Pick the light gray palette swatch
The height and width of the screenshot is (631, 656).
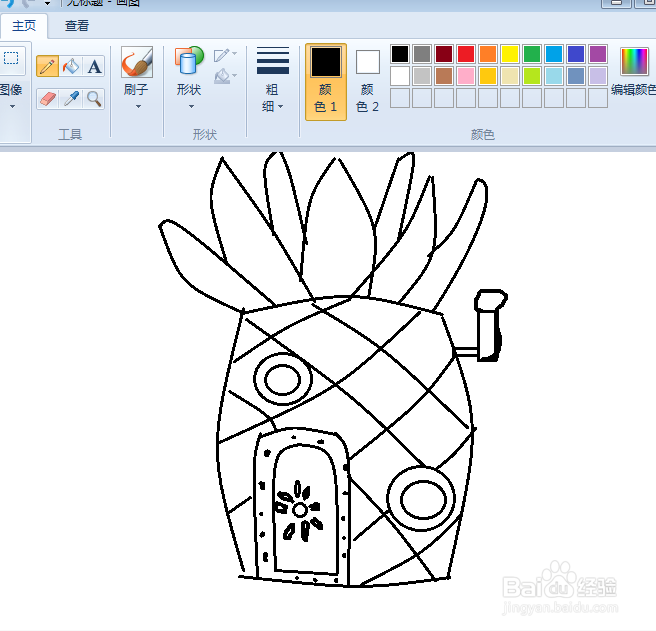point(422,76)
